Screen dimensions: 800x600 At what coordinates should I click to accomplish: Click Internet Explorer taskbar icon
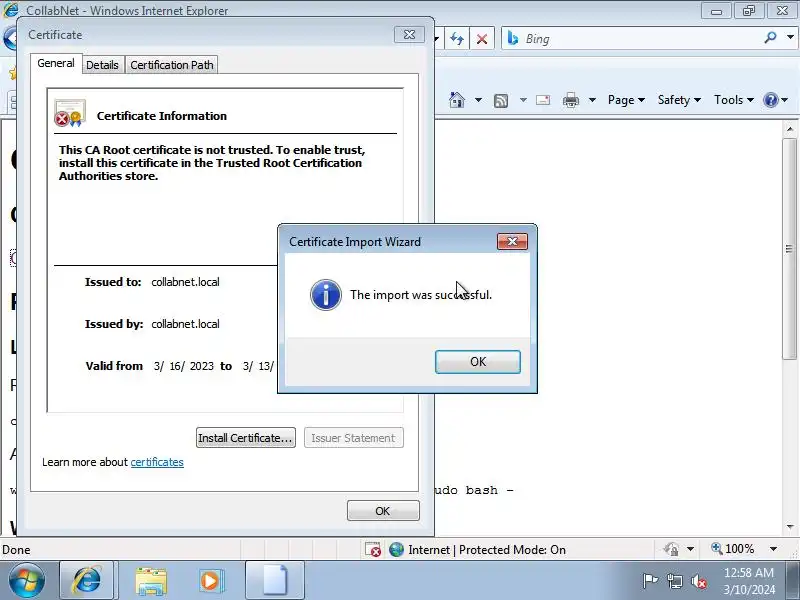[x=87, y=581]
